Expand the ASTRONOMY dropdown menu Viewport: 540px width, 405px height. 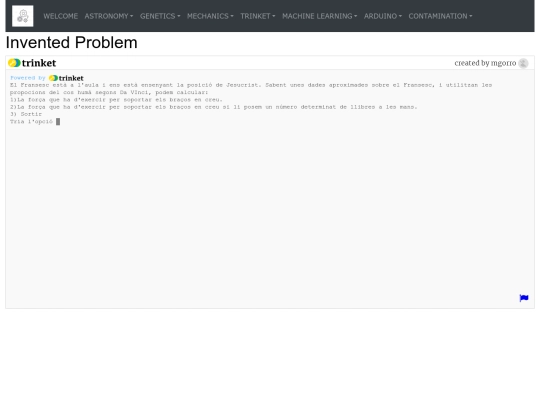coord(109,16)
